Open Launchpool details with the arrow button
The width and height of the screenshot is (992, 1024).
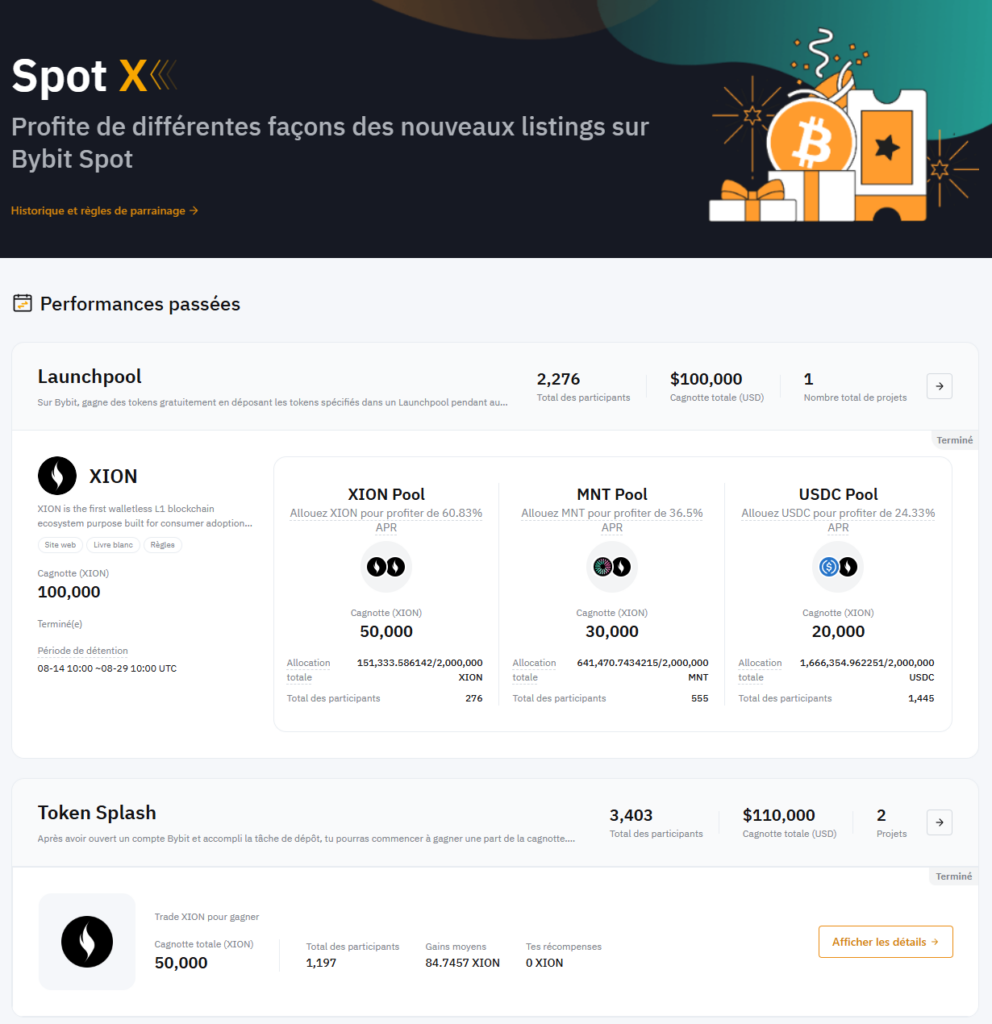(939, 386)
